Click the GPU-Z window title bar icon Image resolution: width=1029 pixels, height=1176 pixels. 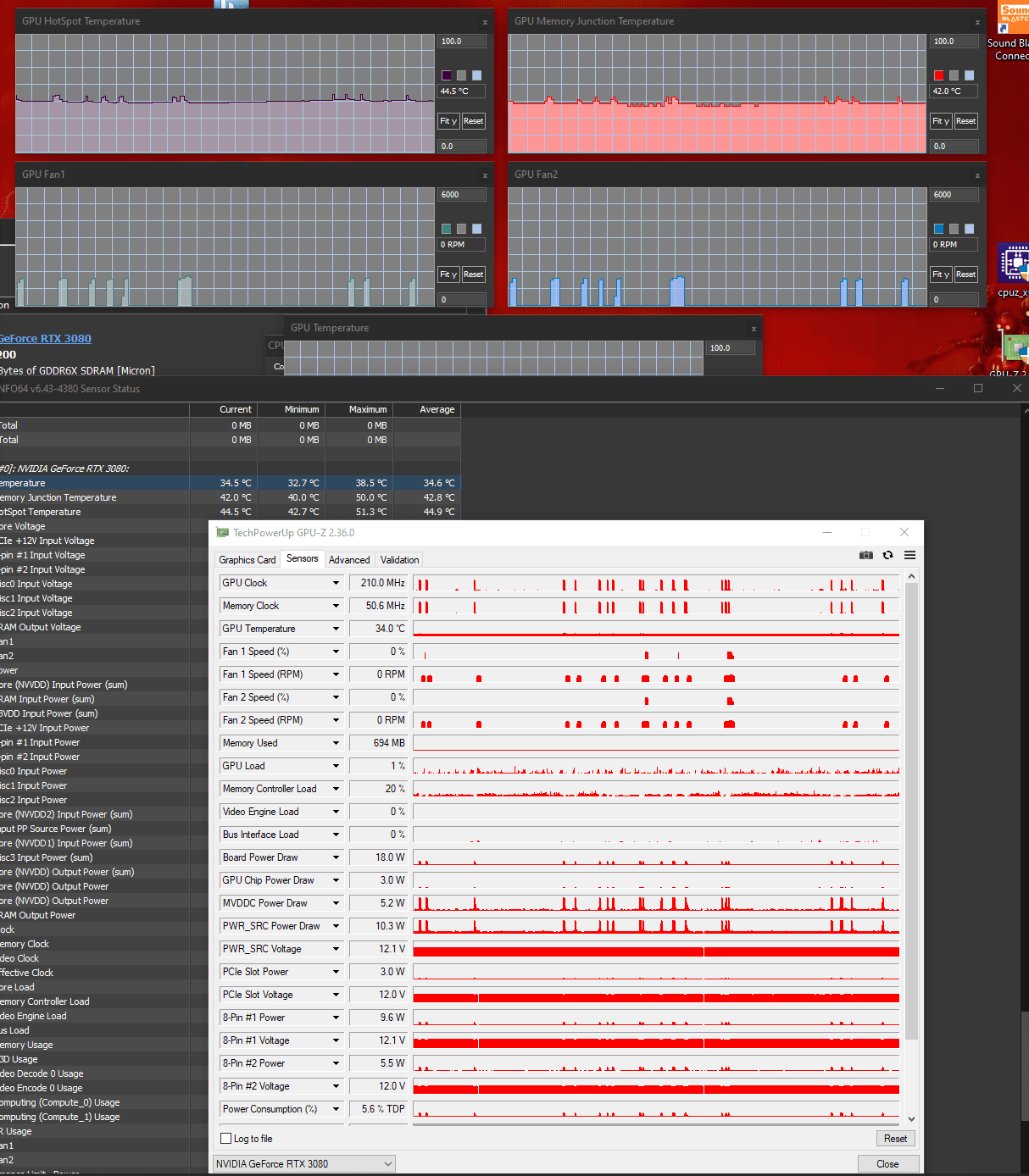click(223, 532)
